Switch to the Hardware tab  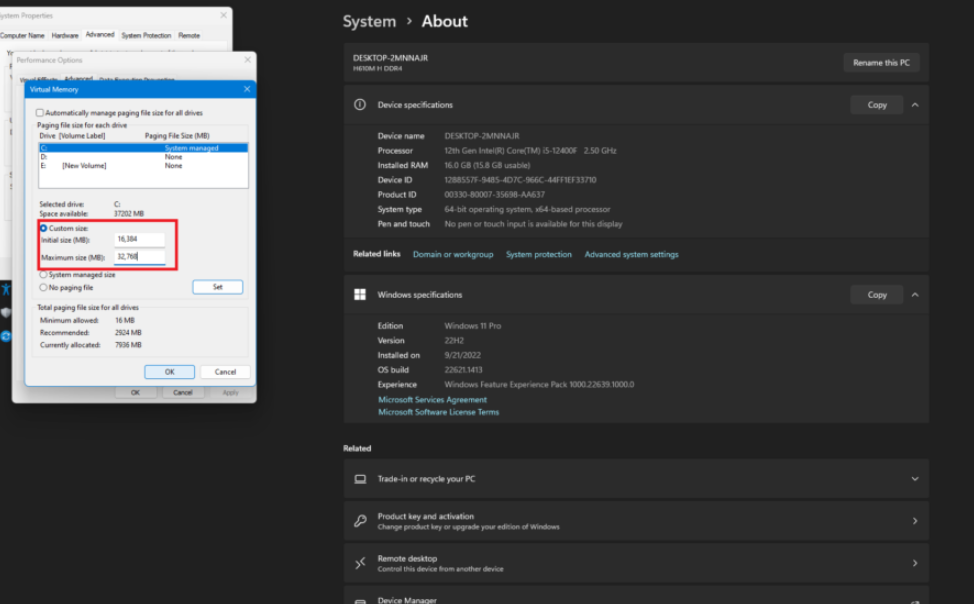coord(65,35)
